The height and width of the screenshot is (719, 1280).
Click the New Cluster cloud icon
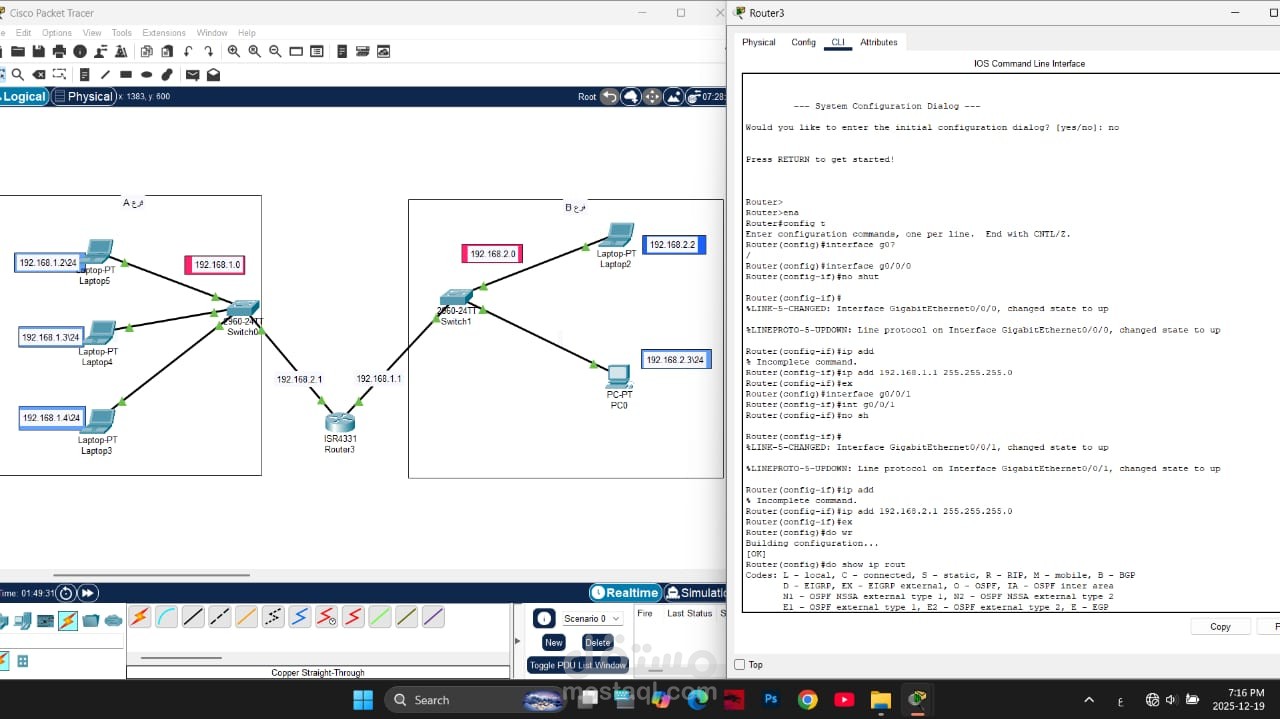(631, 97)
